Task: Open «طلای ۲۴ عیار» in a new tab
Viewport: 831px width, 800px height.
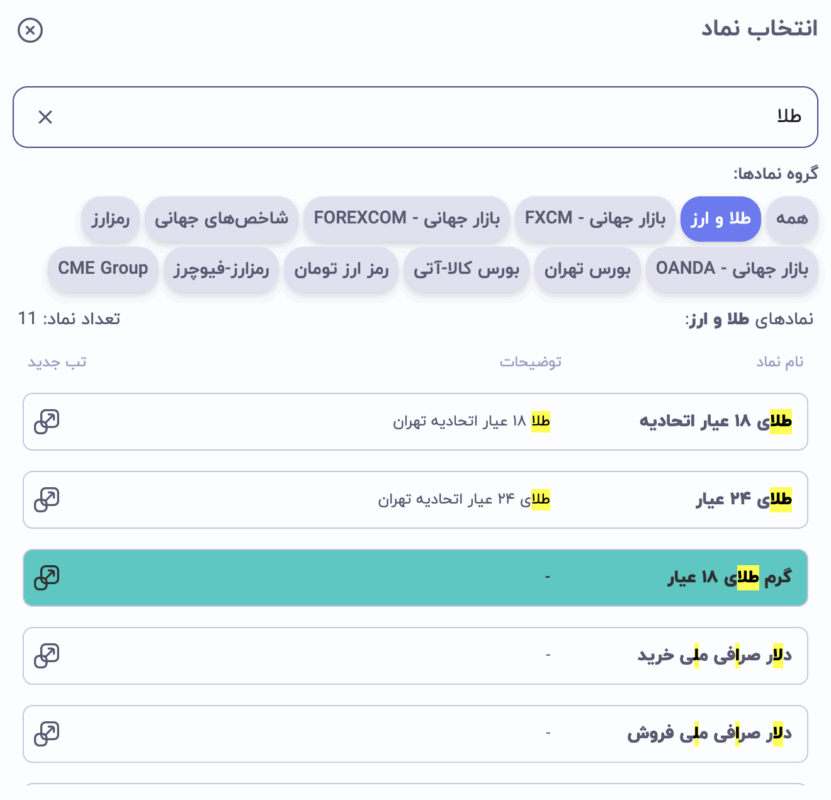Action: [x=47, y=500]
